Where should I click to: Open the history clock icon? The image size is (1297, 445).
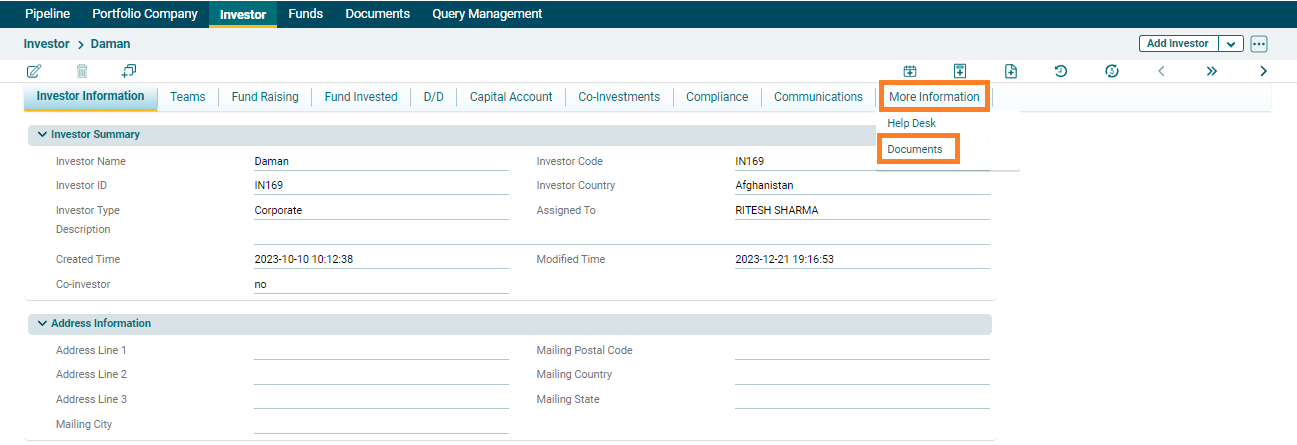tap(1061, 71)
